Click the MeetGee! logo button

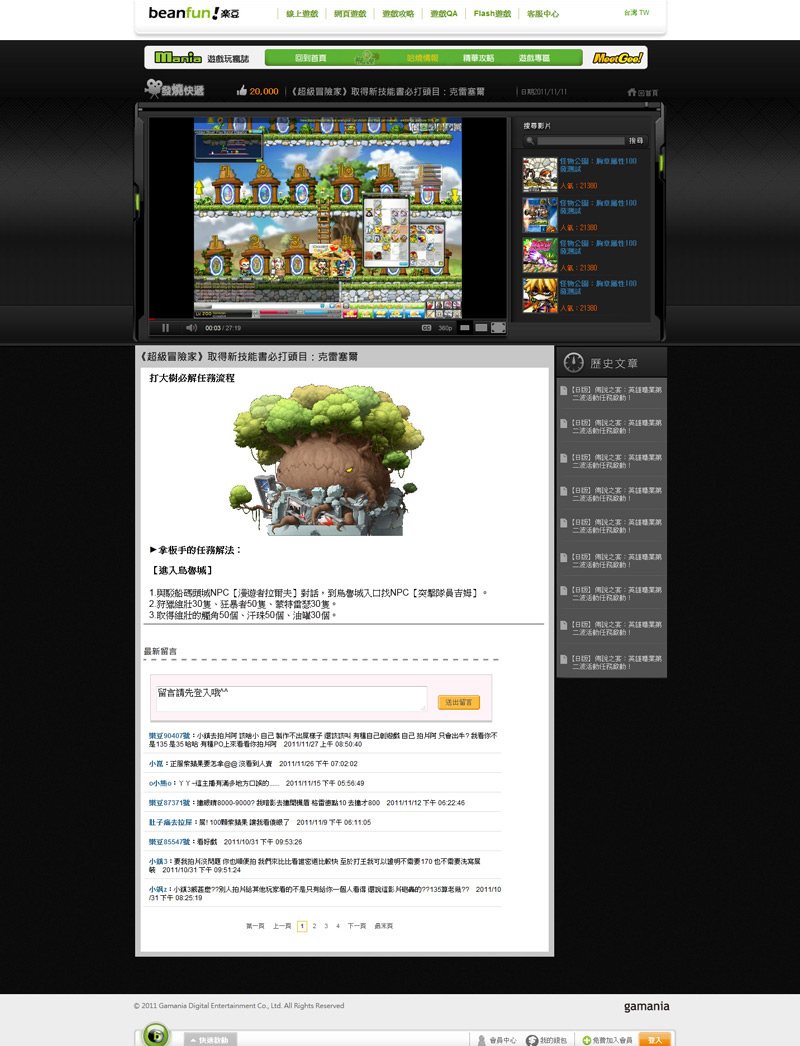coord(618,58)
